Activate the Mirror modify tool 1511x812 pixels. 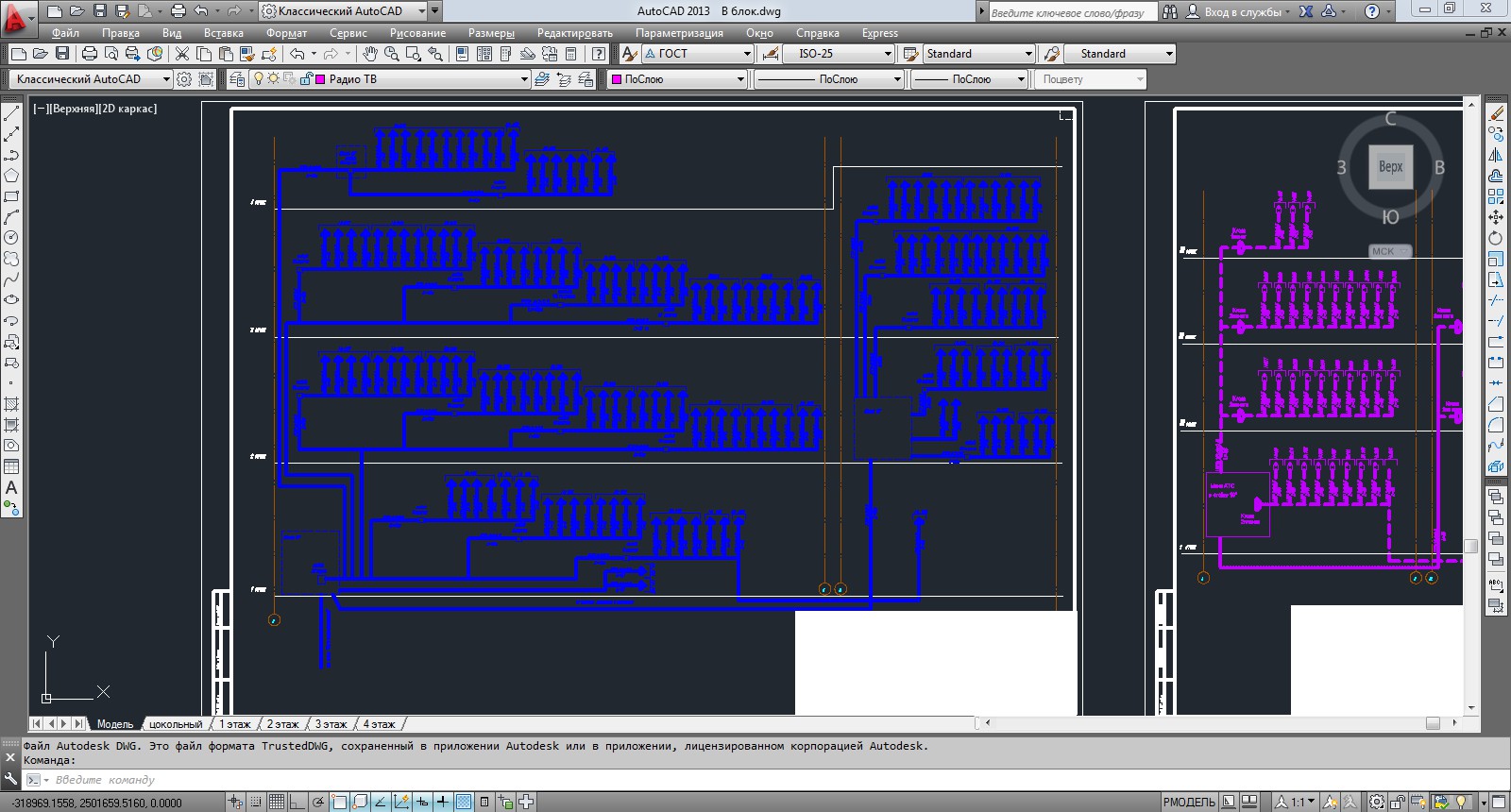(x=1496, y=155)
